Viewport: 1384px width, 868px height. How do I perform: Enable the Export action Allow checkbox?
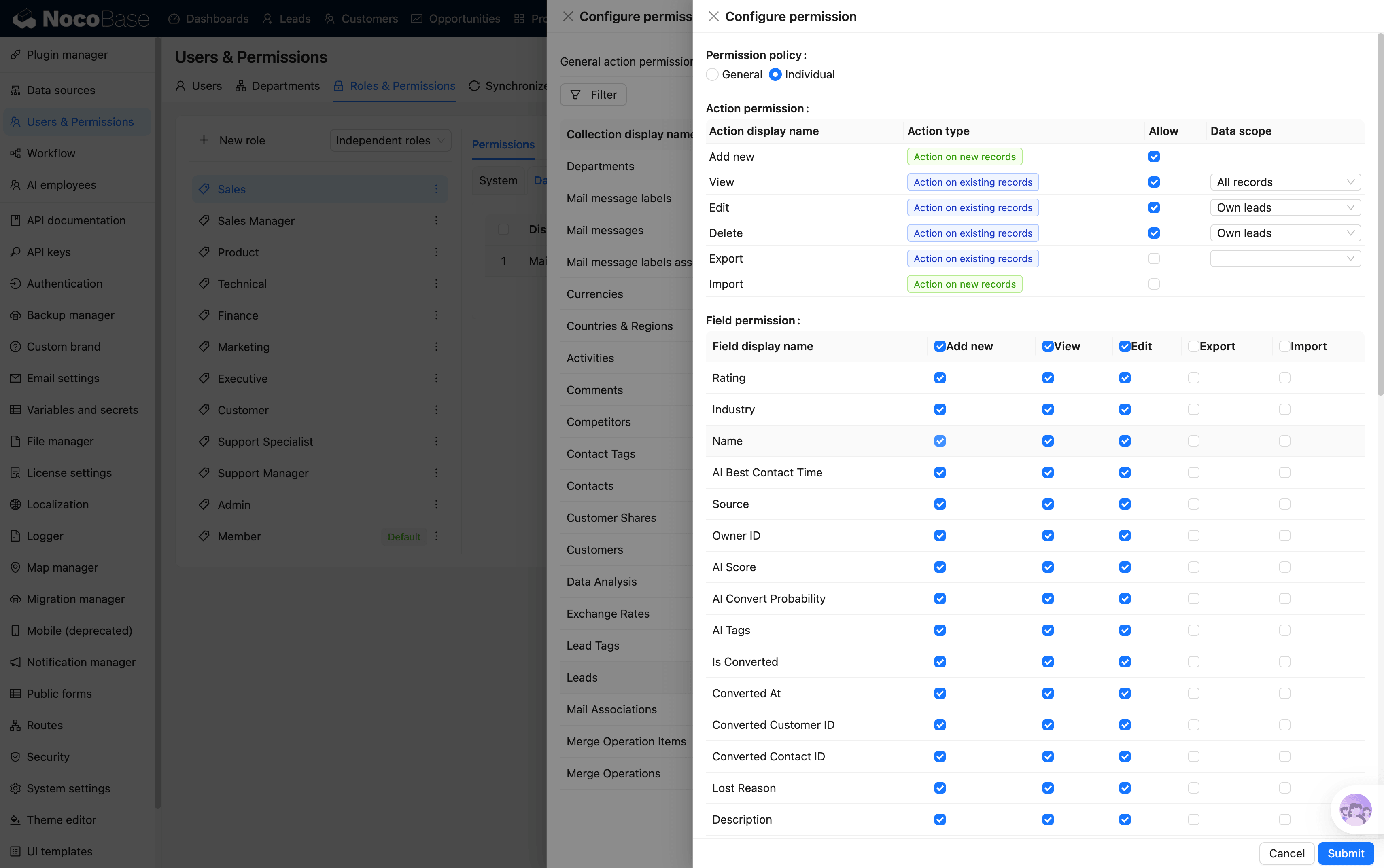(1154, 259)
